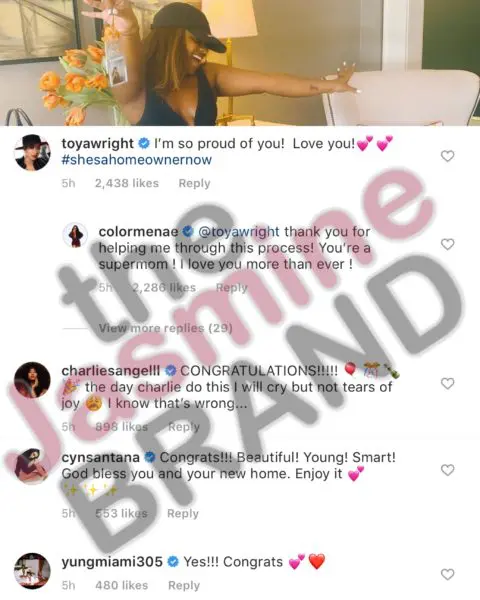Open cynsantana's profile avatar
Screen dimensions: 480x600
[x=33, y=466]
